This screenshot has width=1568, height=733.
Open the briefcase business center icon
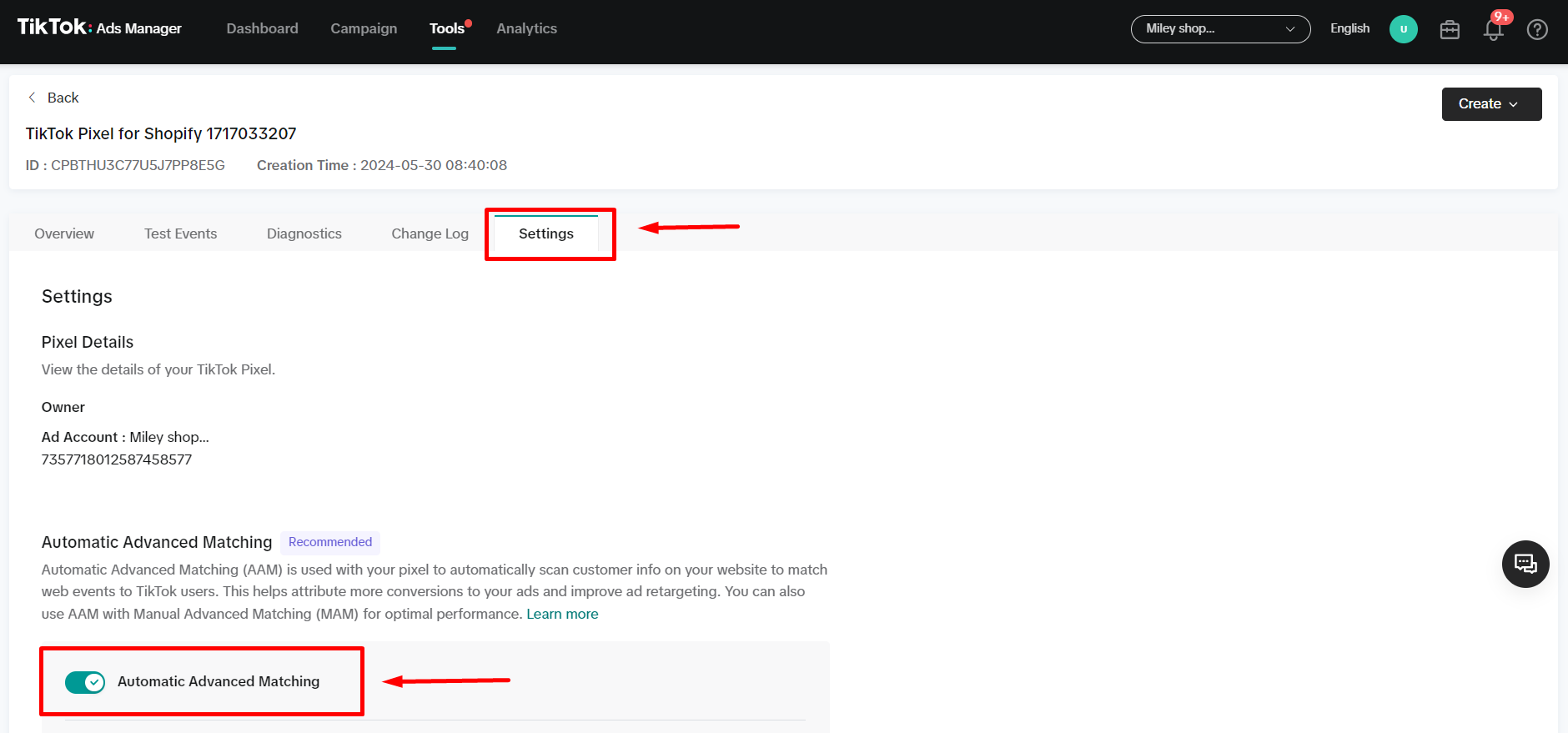coord(1450,30)
